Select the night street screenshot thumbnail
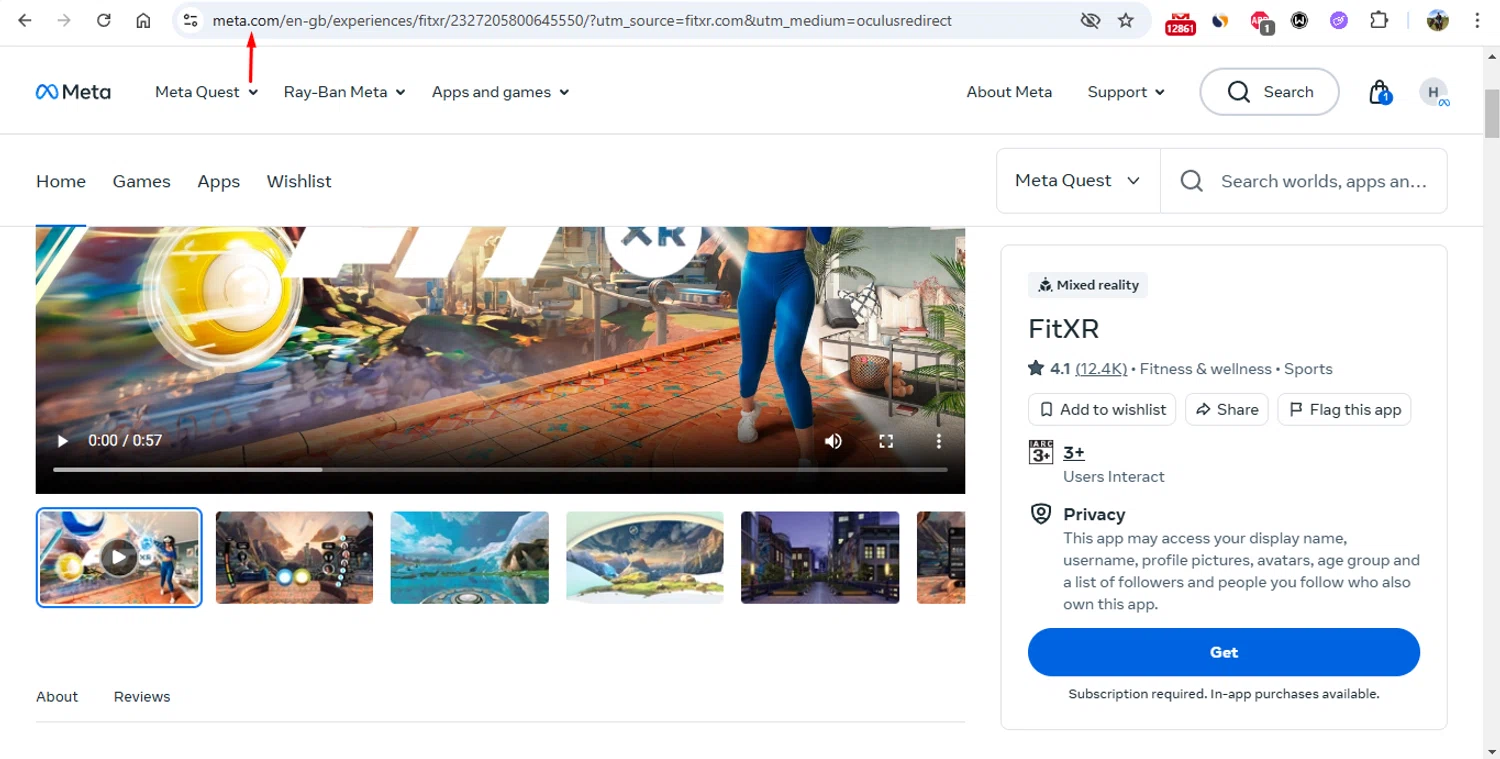The height and width of the screenshot is (759, 1500). [x=820, y=558]
